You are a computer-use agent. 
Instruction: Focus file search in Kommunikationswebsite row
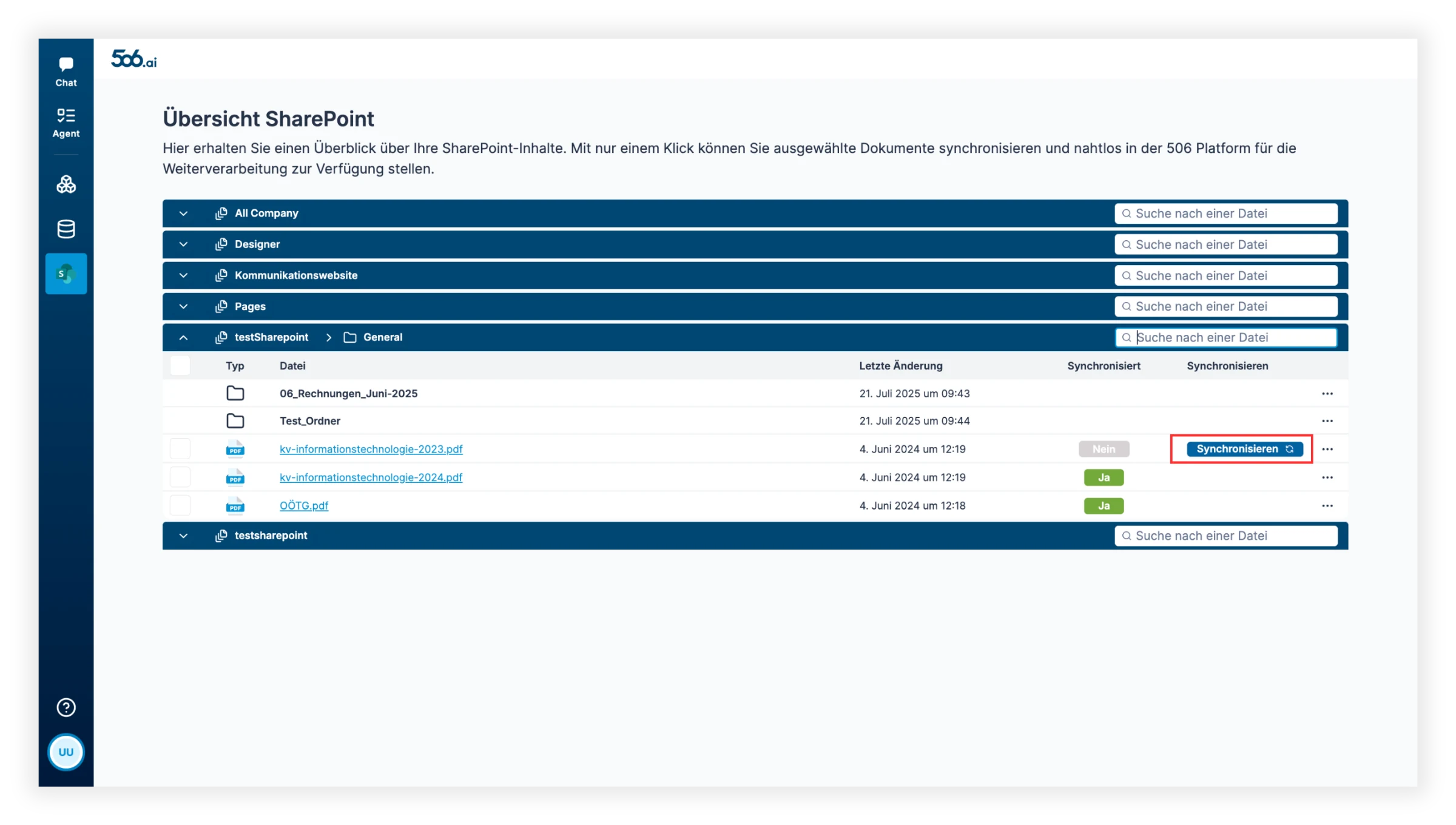[x=1226, y=275]
